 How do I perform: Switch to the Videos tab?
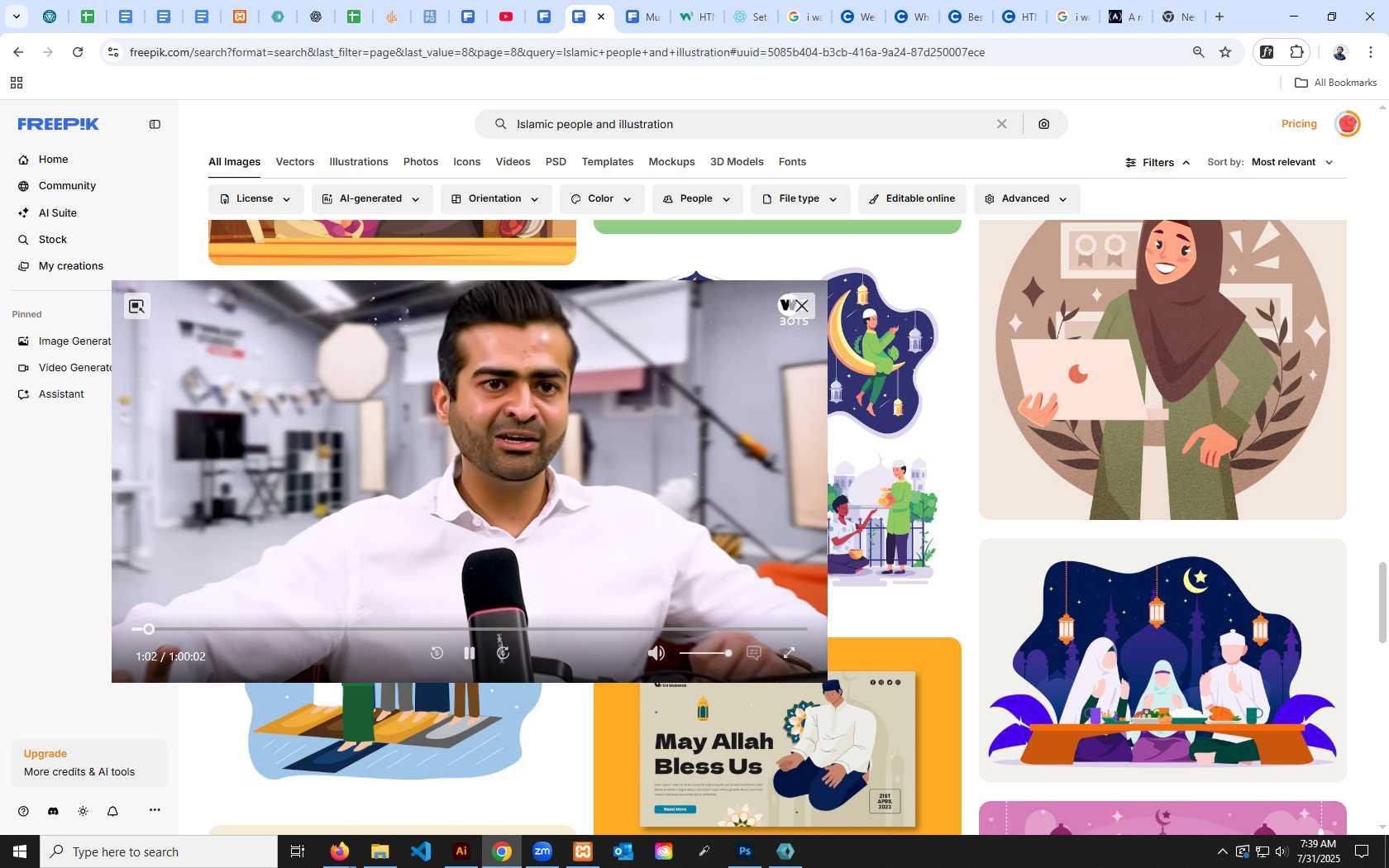point(513,162)
